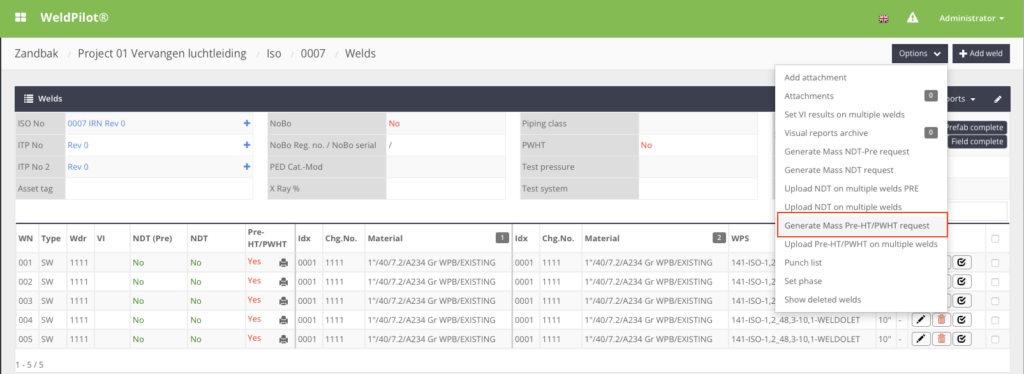Click the pencil icon in Welds header
This screenshot has height=374, width=1024.
click(997, 99)
